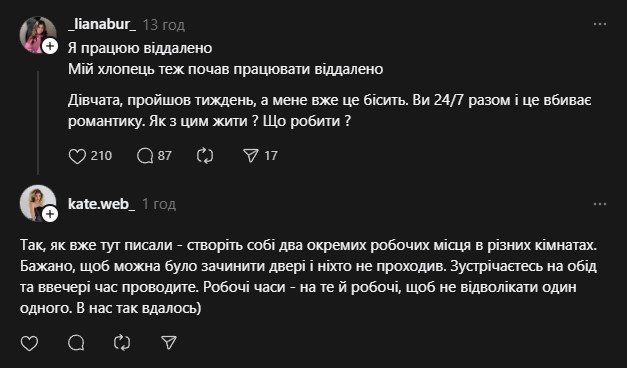This screenshot has height=368, width=627.
Task: Open the _lianabur_ profile via the username
Action: pos(102,25)
